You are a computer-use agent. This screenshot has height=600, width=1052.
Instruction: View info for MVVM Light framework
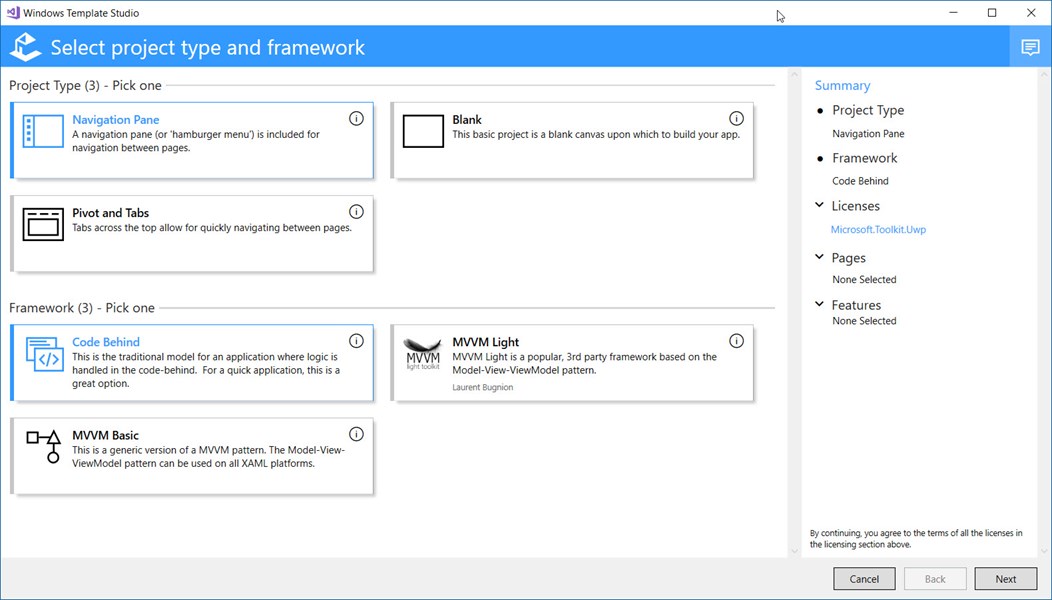(736, 341)
